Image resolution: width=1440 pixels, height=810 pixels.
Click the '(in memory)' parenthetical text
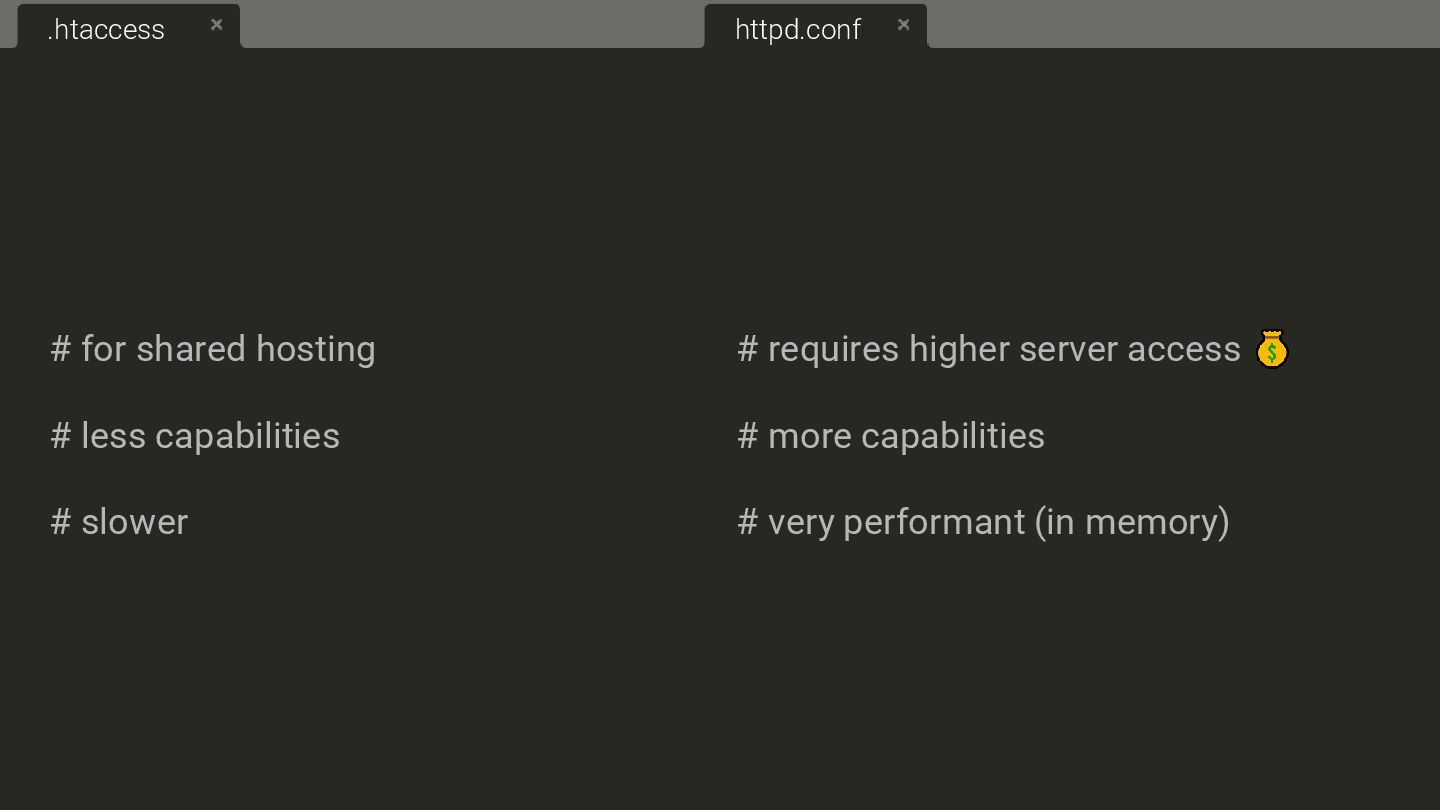click(x=1132, y=523)
